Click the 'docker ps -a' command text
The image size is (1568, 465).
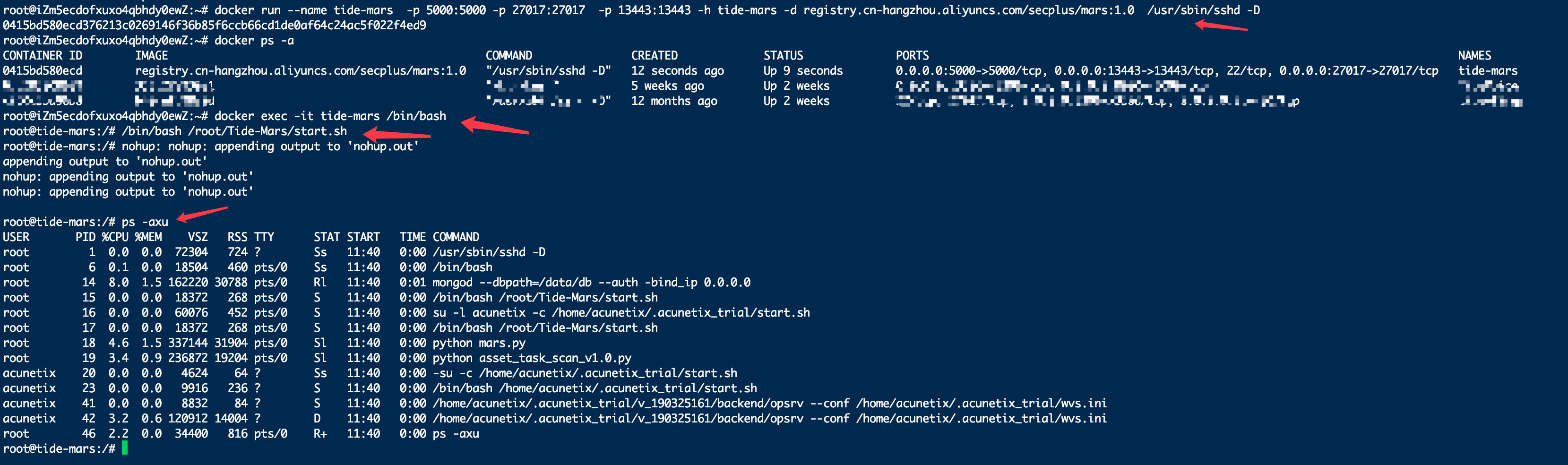(254, 41)
